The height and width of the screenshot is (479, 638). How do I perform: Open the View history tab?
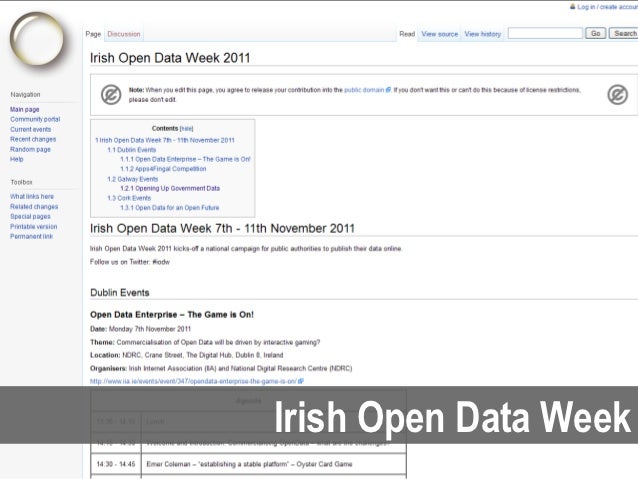tap(483, 34)
